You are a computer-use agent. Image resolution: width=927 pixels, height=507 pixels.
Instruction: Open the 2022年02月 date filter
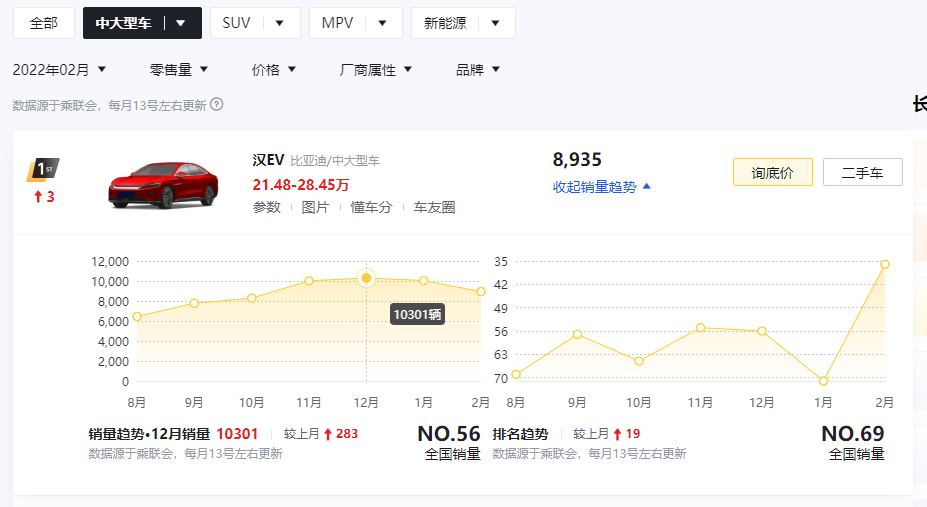(x=59, y=70)
